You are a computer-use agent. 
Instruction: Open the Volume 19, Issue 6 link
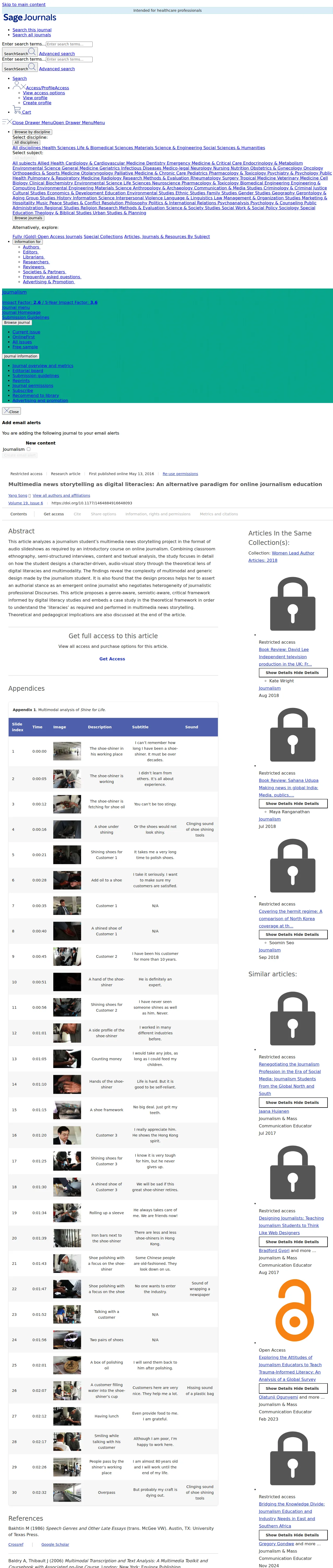(26, 503)
